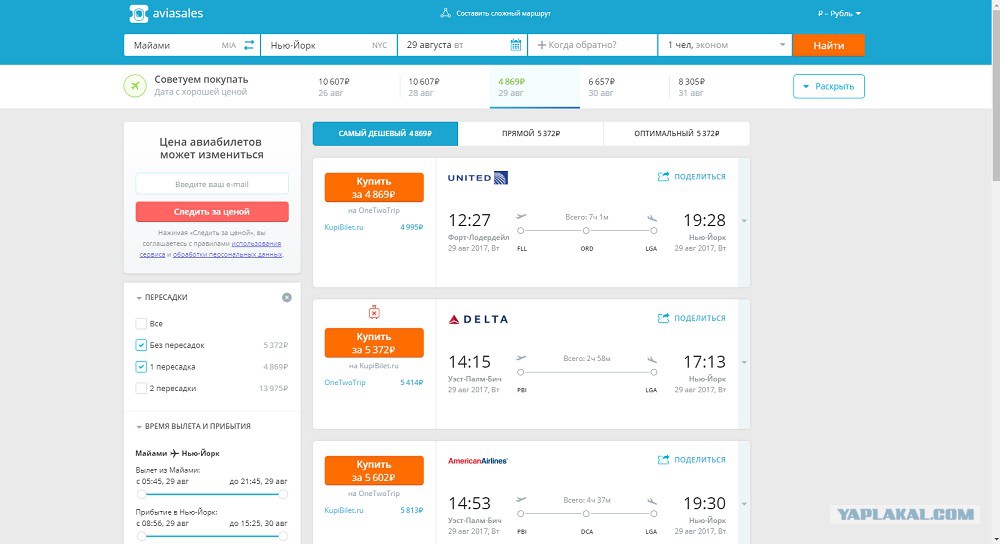Click the orange Найти search button

[828, 45]
